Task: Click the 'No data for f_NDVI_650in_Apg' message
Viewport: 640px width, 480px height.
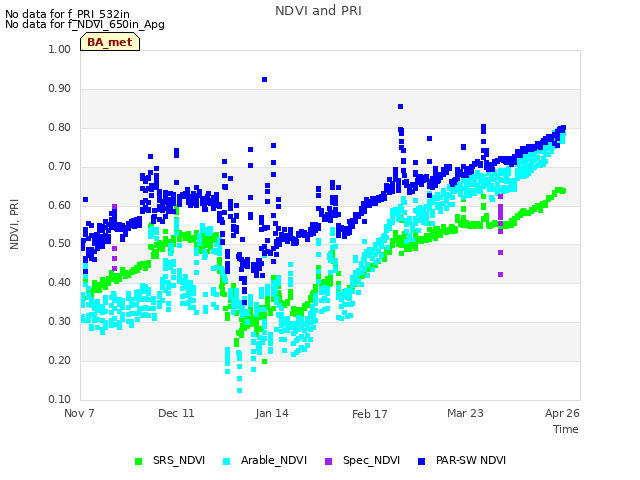Action: pyautogui.click(x=85, y=24)
